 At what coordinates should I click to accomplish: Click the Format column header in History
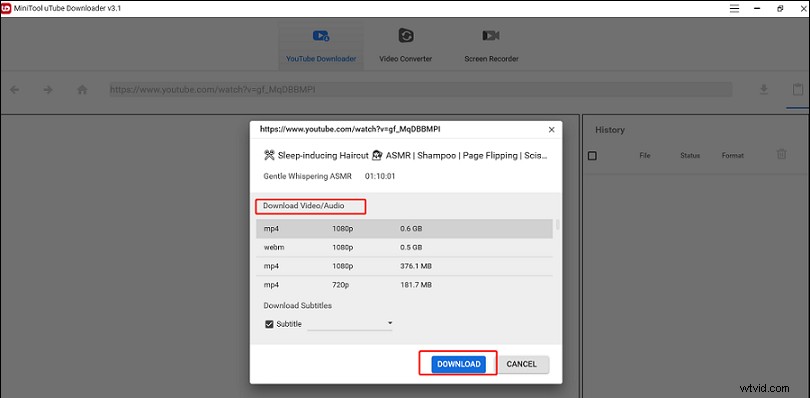[733, 156]
